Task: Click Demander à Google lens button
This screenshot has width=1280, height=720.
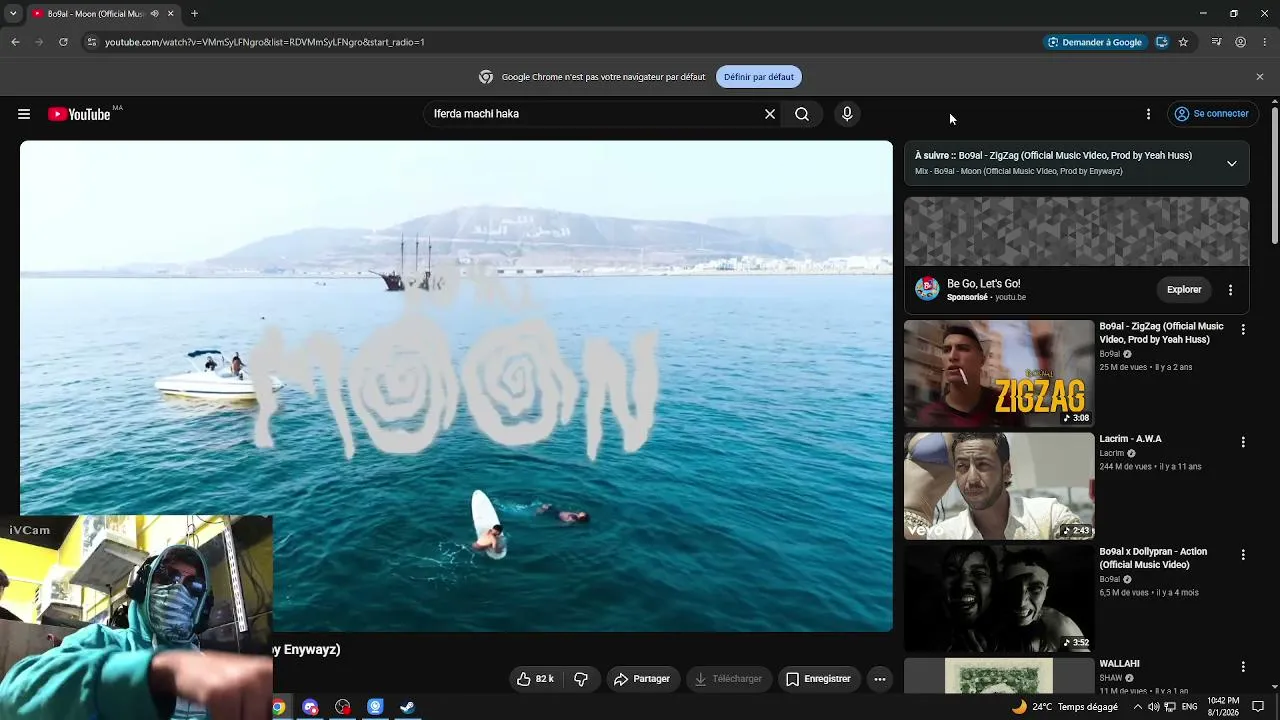Action: click(1094, 42)
